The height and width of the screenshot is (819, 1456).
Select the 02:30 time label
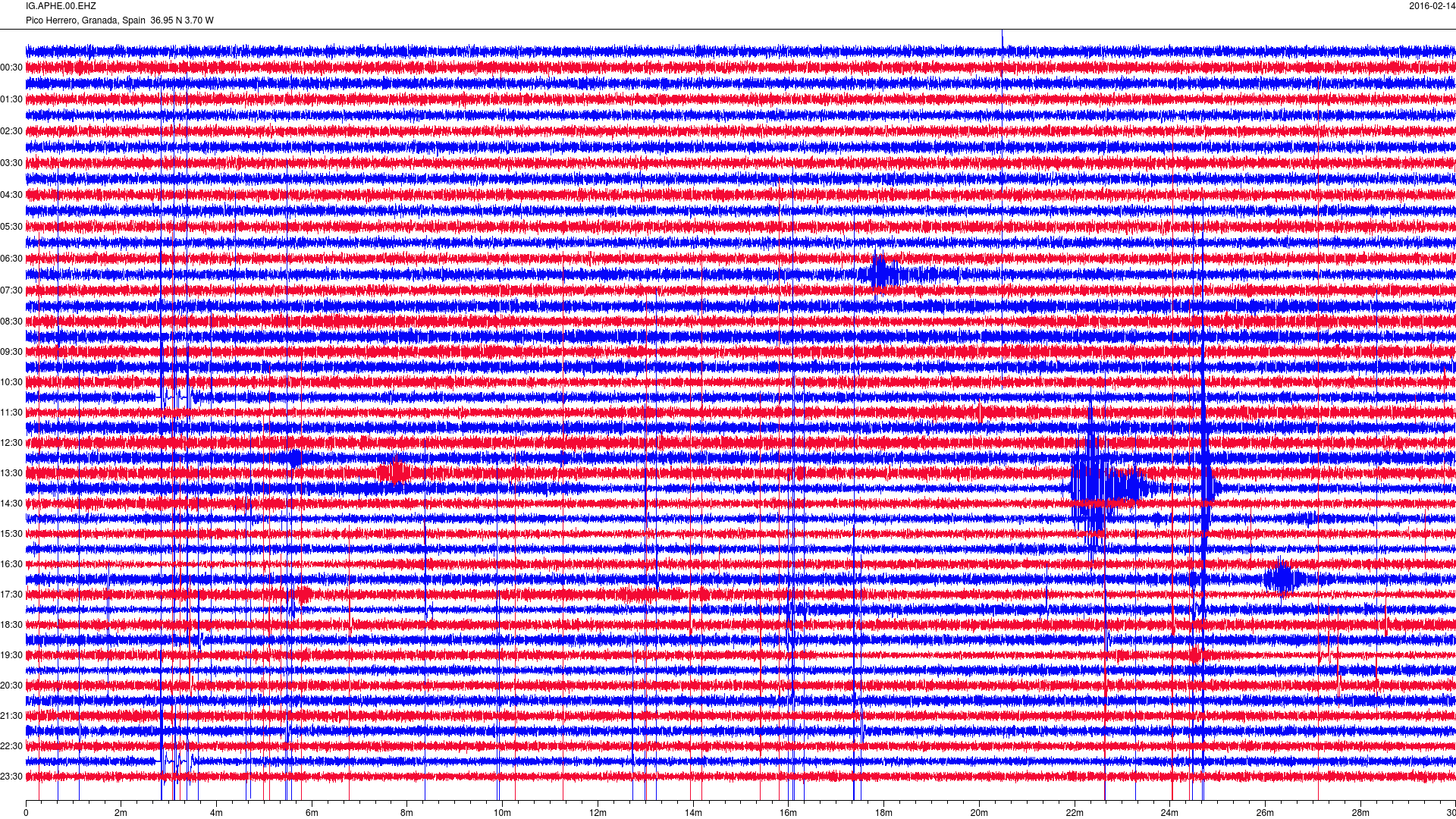(11, 131)
